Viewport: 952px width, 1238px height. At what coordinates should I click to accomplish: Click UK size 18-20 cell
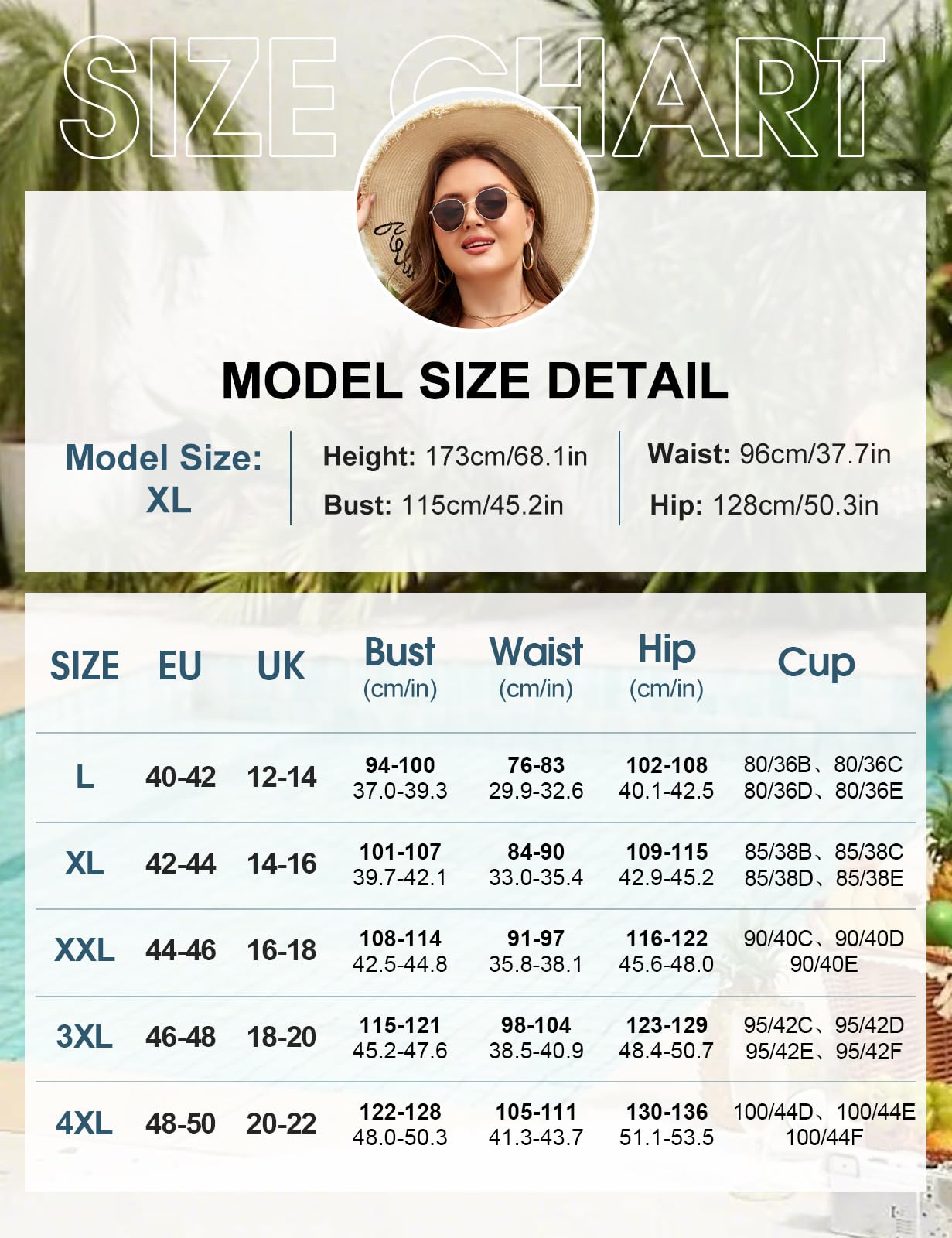[282, 1037]
